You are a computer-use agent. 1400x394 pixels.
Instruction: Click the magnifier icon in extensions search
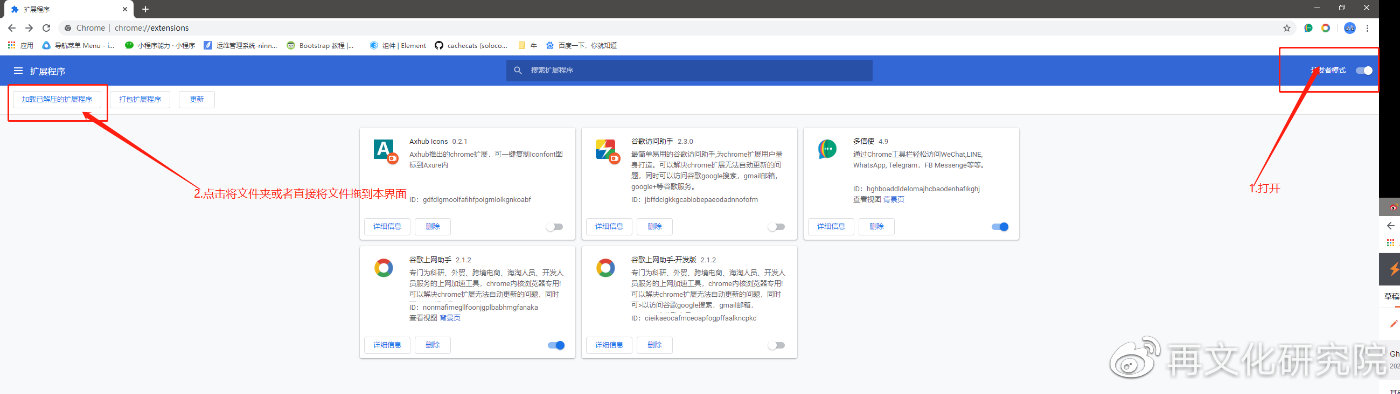(x=517, y=70)
